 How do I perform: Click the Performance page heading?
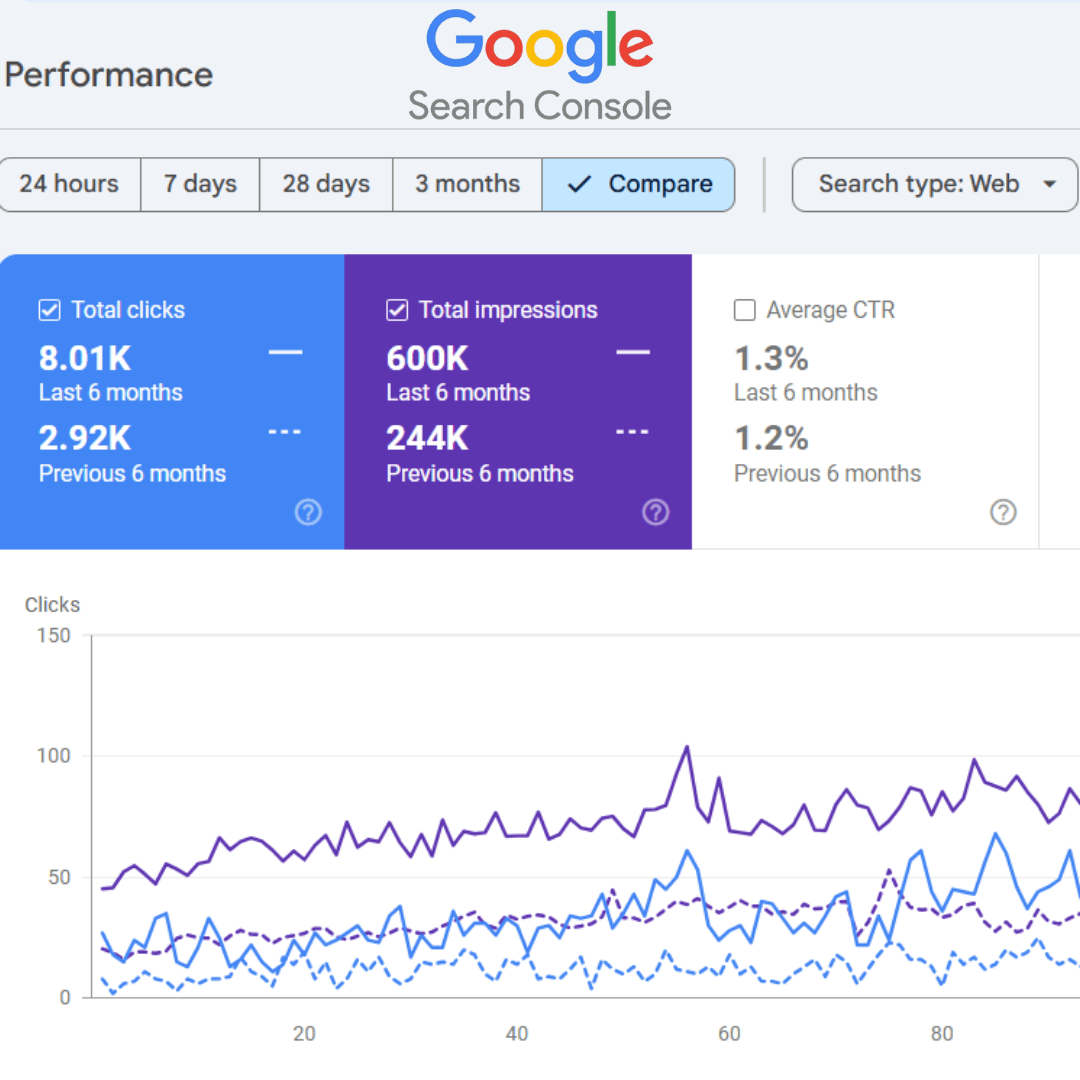tap(109, 74)
